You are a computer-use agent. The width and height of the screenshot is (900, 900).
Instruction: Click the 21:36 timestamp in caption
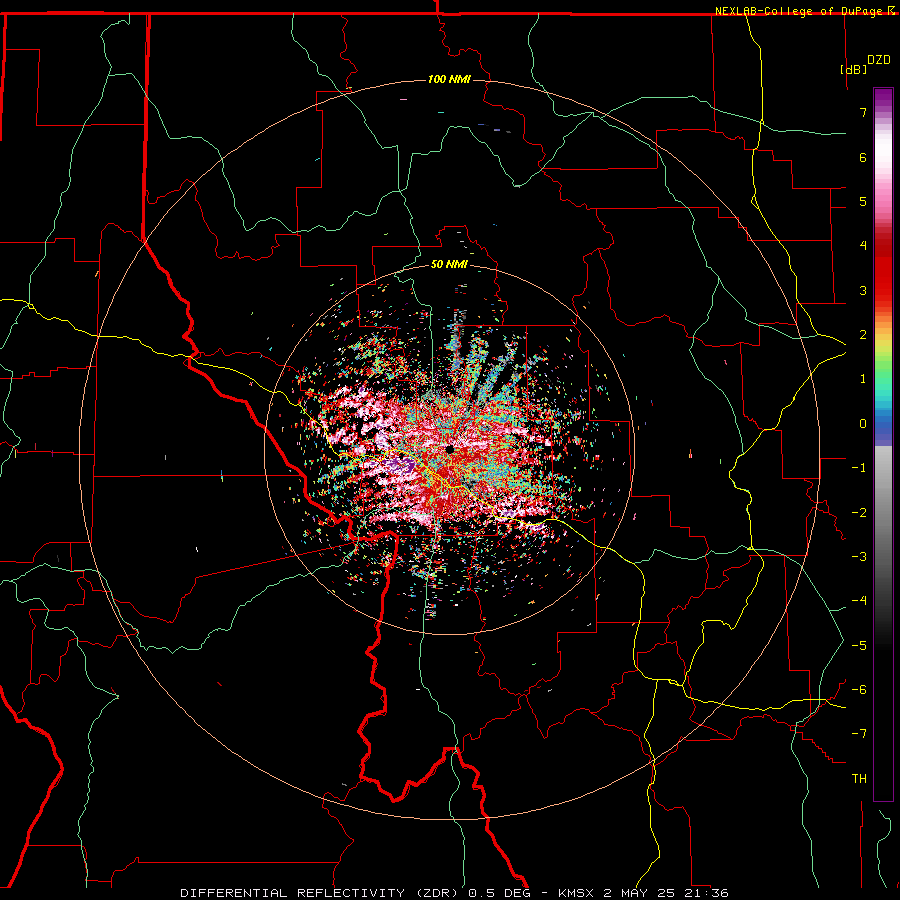click(x=707, y=893)
